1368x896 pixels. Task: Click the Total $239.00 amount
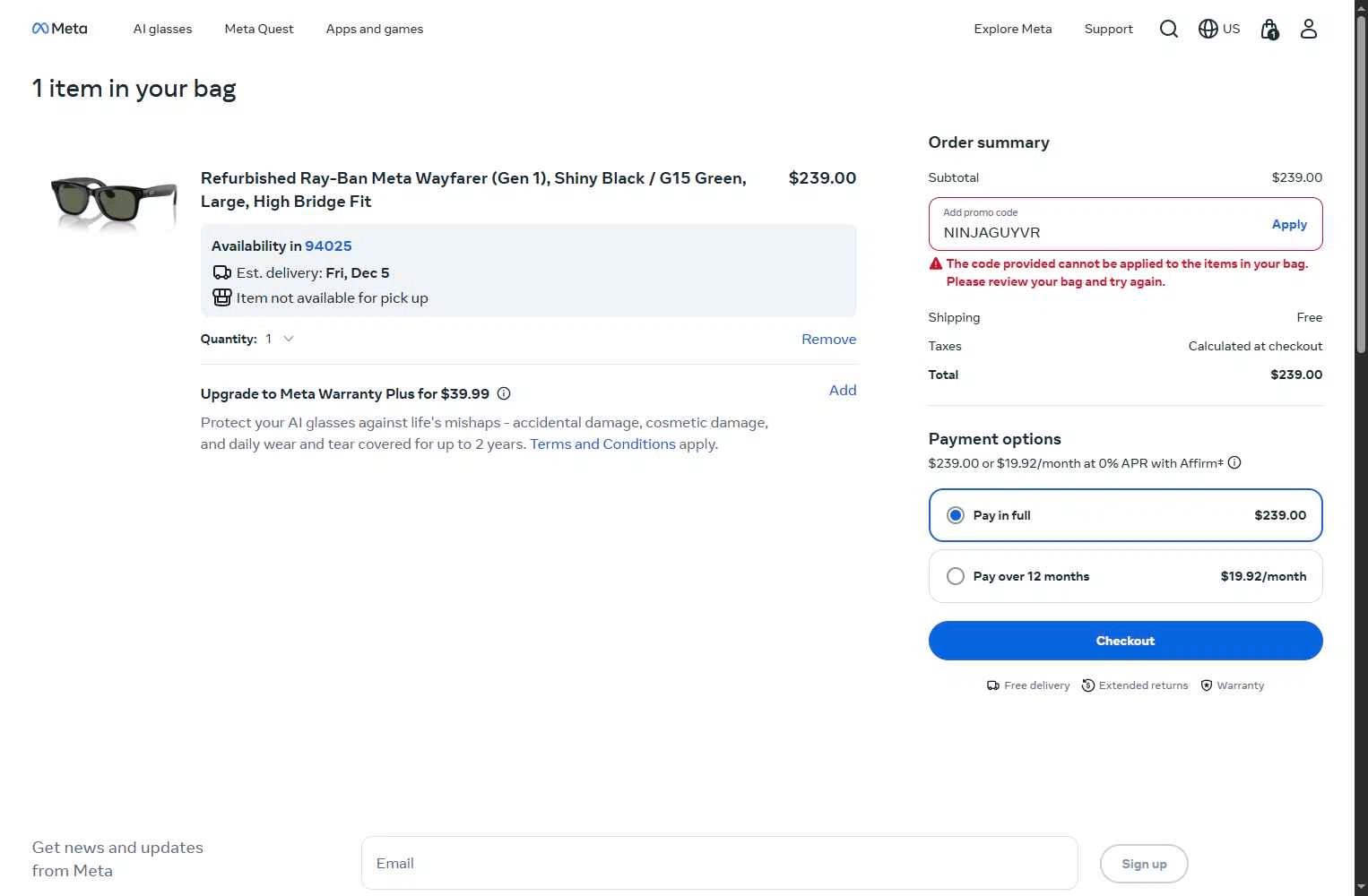(1296, 375)
